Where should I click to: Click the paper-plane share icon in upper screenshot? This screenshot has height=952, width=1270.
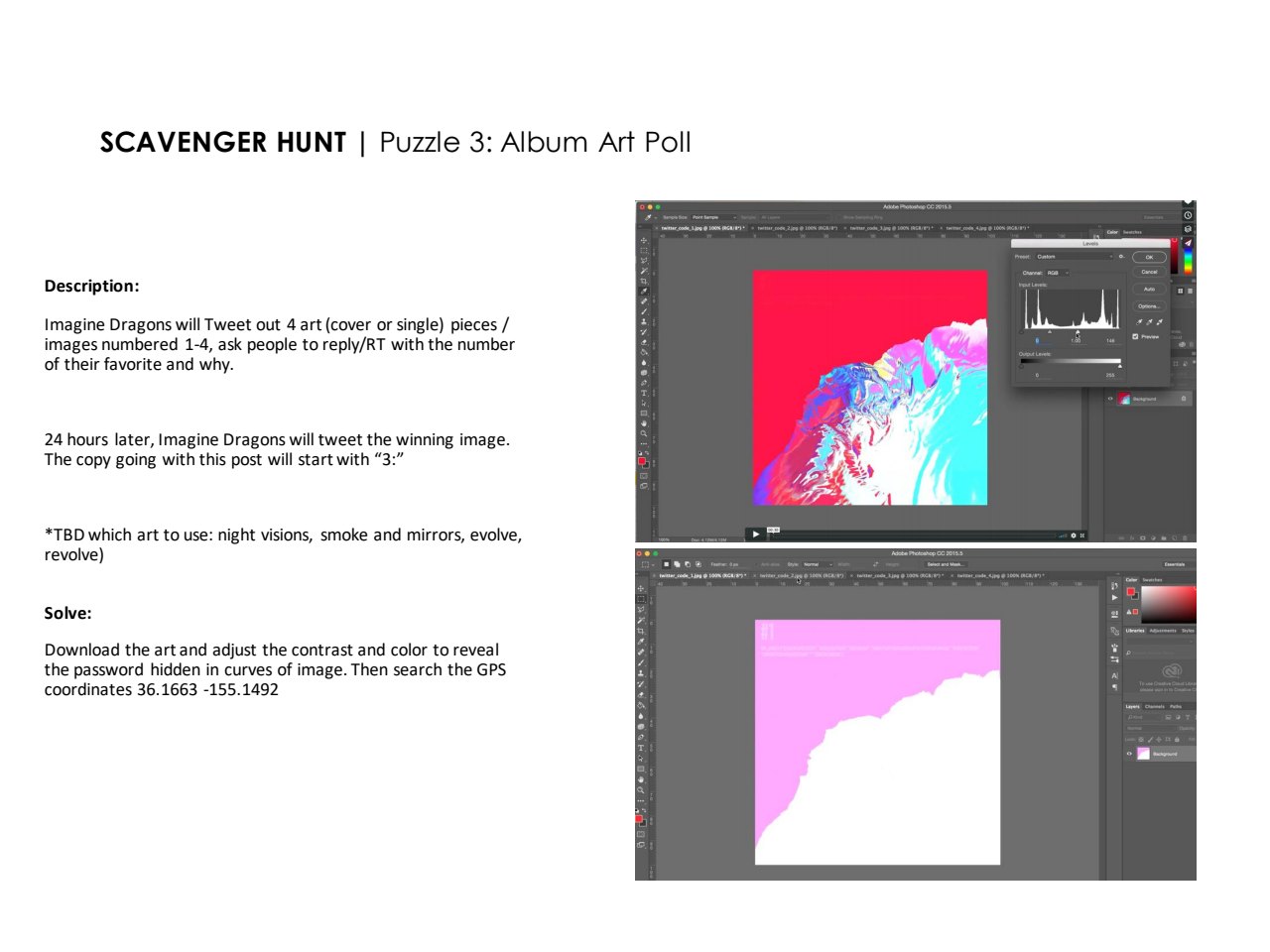point(1188,243)
